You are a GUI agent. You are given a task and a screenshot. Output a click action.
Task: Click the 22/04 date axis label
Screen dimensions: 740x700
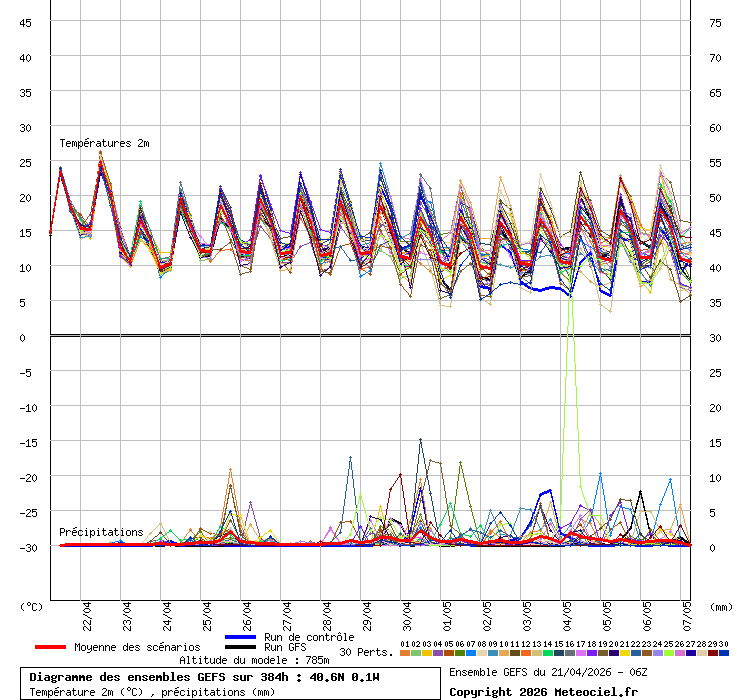click(x=88, y=613)
